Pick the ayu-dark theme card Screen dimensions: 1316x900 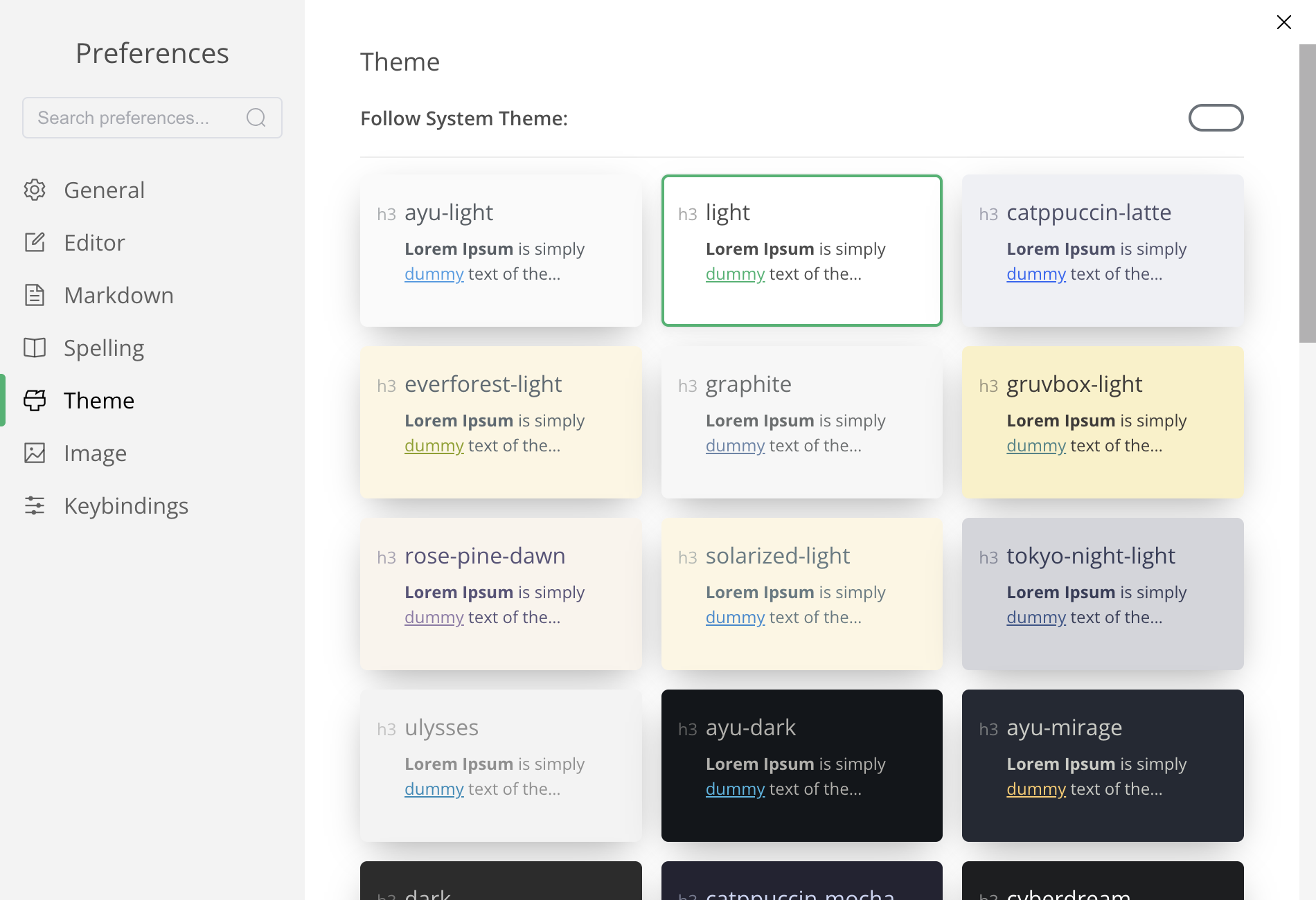tap(802, 766)
